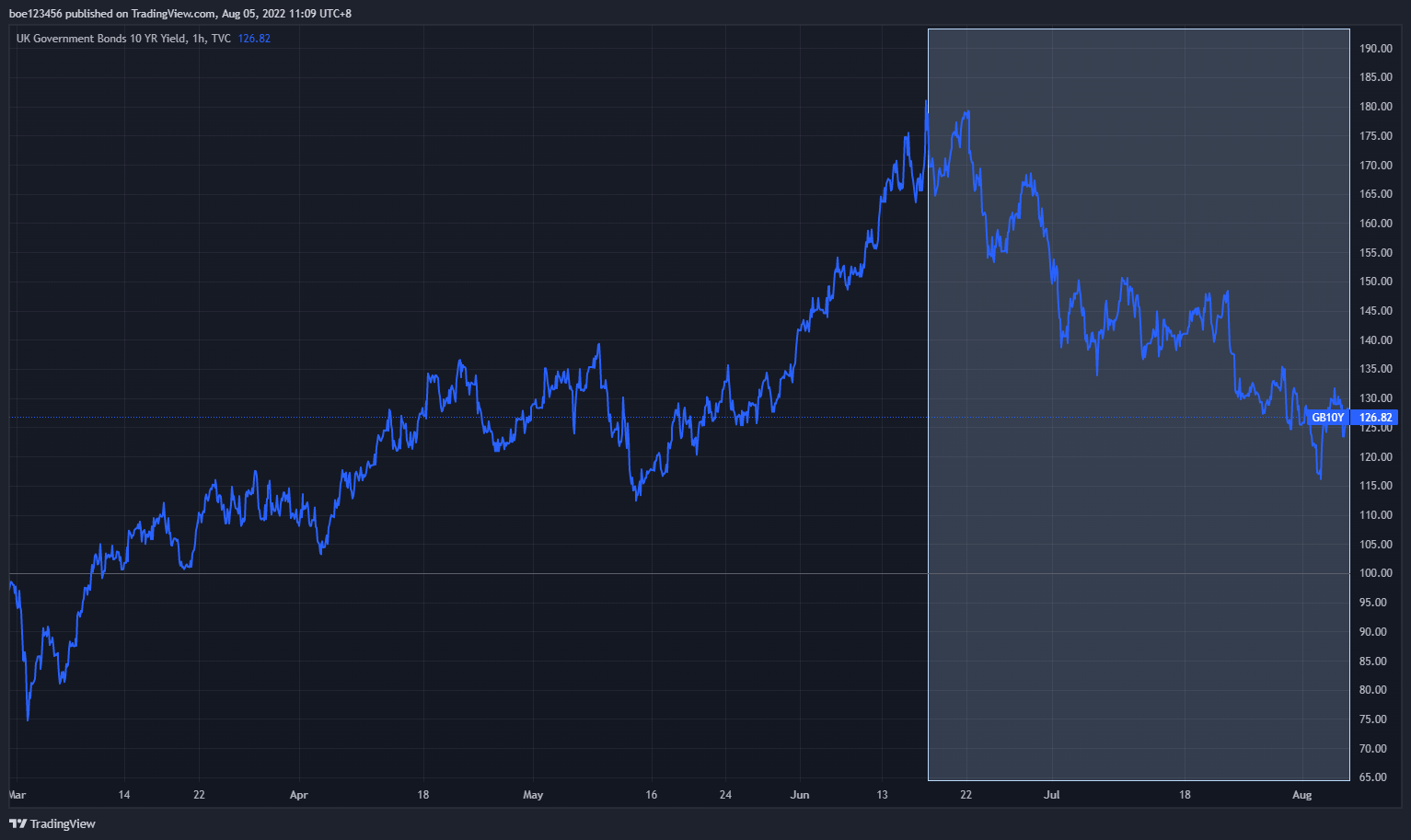Image resolution: width=1411 pixels, height=840 pixels.
Task: Open the TradingView wordmark link at bottom-left
Action: tap(63, 823)
